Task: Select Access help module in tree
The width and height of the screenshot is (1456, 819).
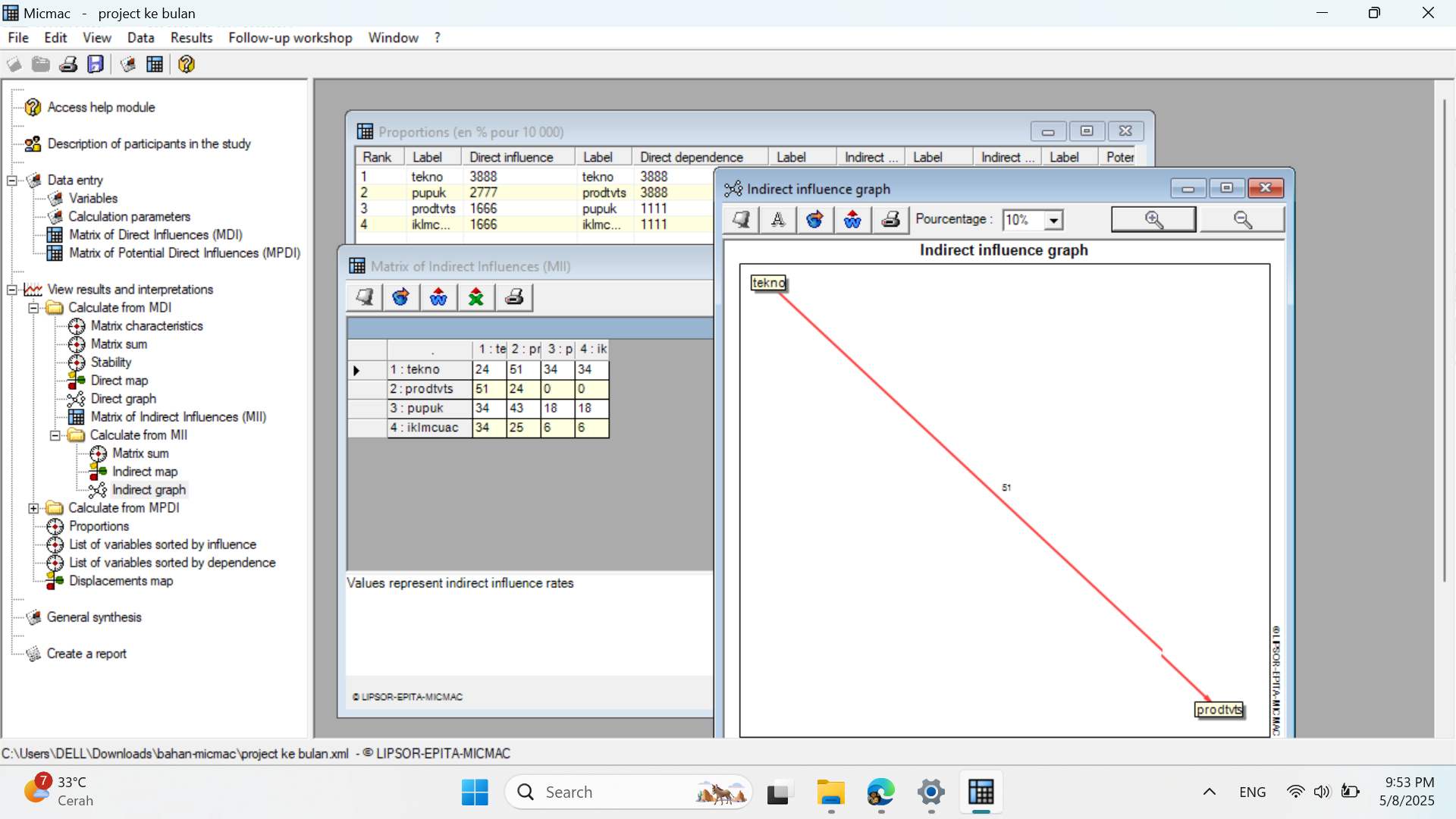Action: (x=101, y=108)
